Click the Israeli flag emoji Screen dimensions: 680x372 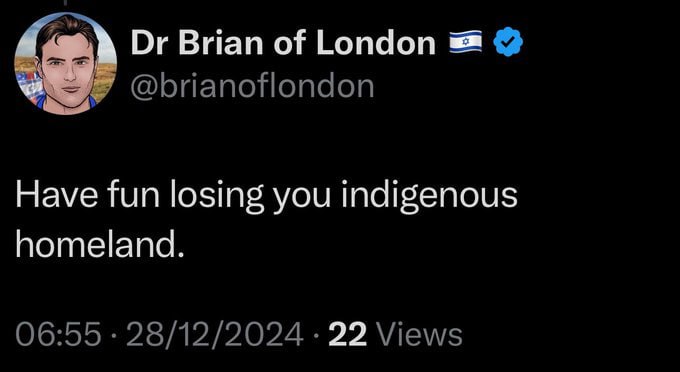[466, 42]
